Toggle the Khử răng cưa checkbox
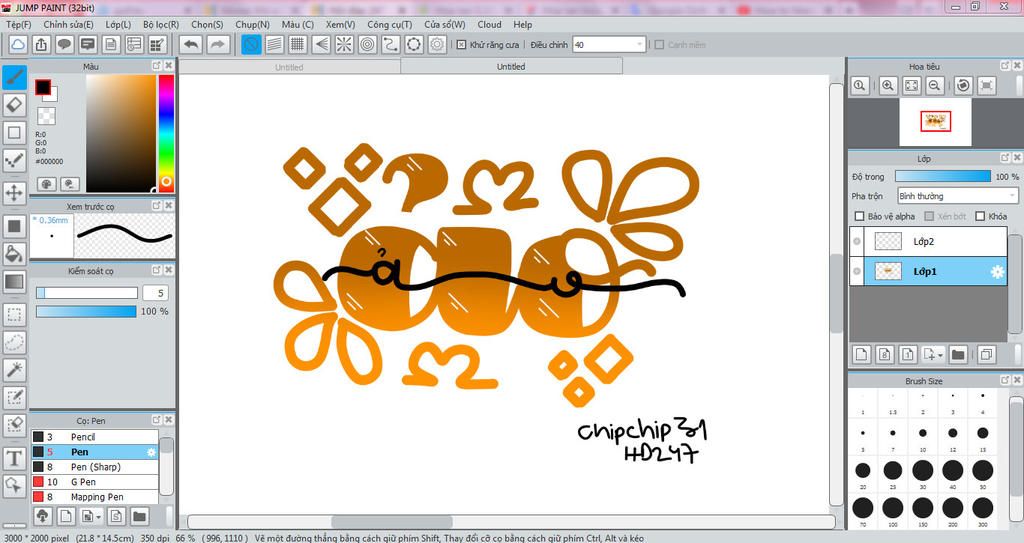This screenshot has width=1024, height=543. coord(461,44)
